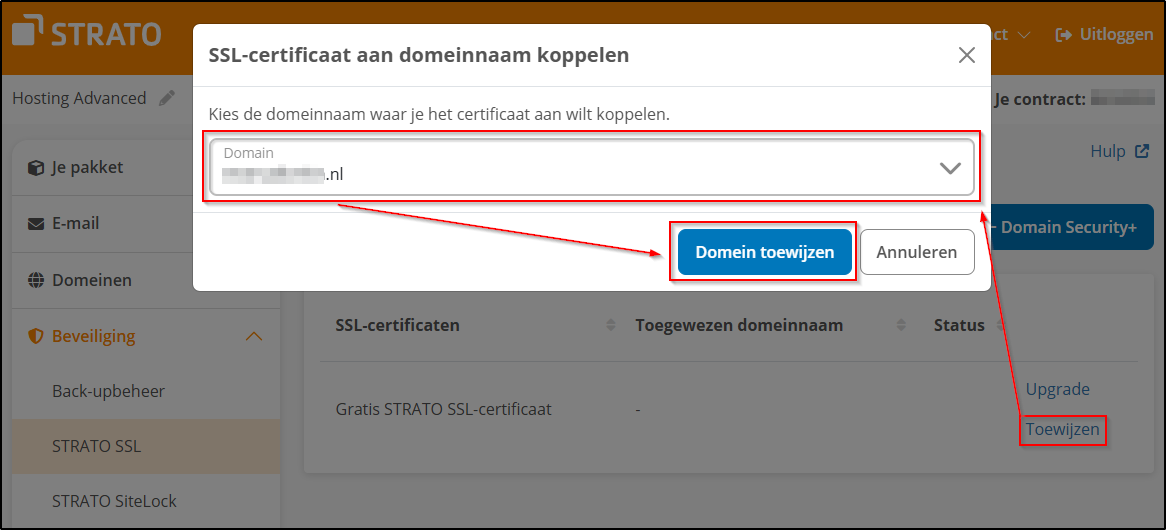Sort by Status column arrows
Image resolution: width=1166 pixels, height=530 pixels.
point(998,326)
